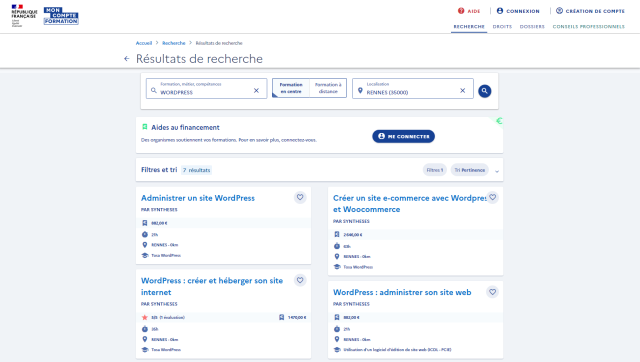Open the Aide help link
Screen dimensions: 640x362
coord(469,11)
